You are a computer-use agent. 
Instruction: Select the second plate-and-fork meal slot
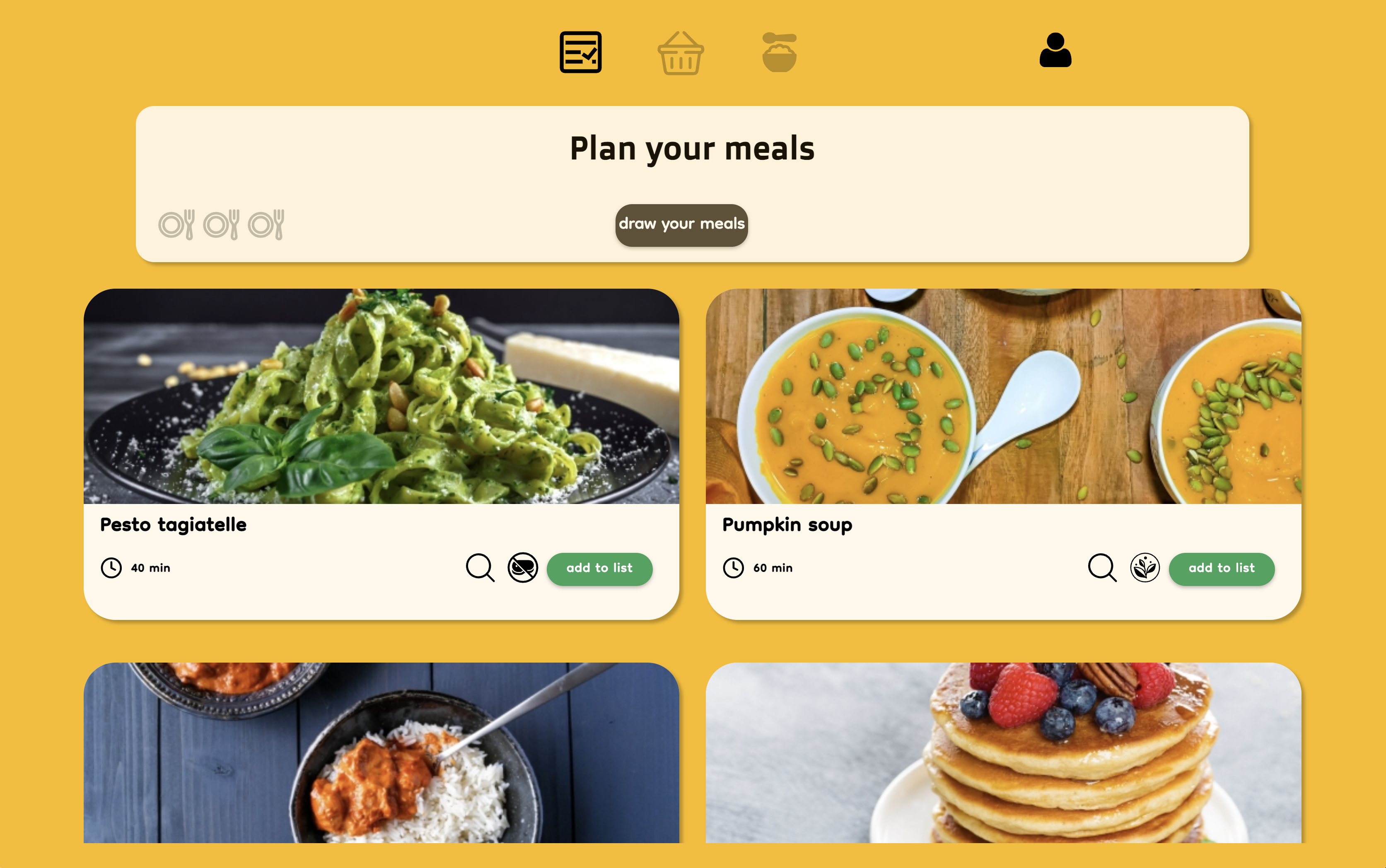(222, 224)
